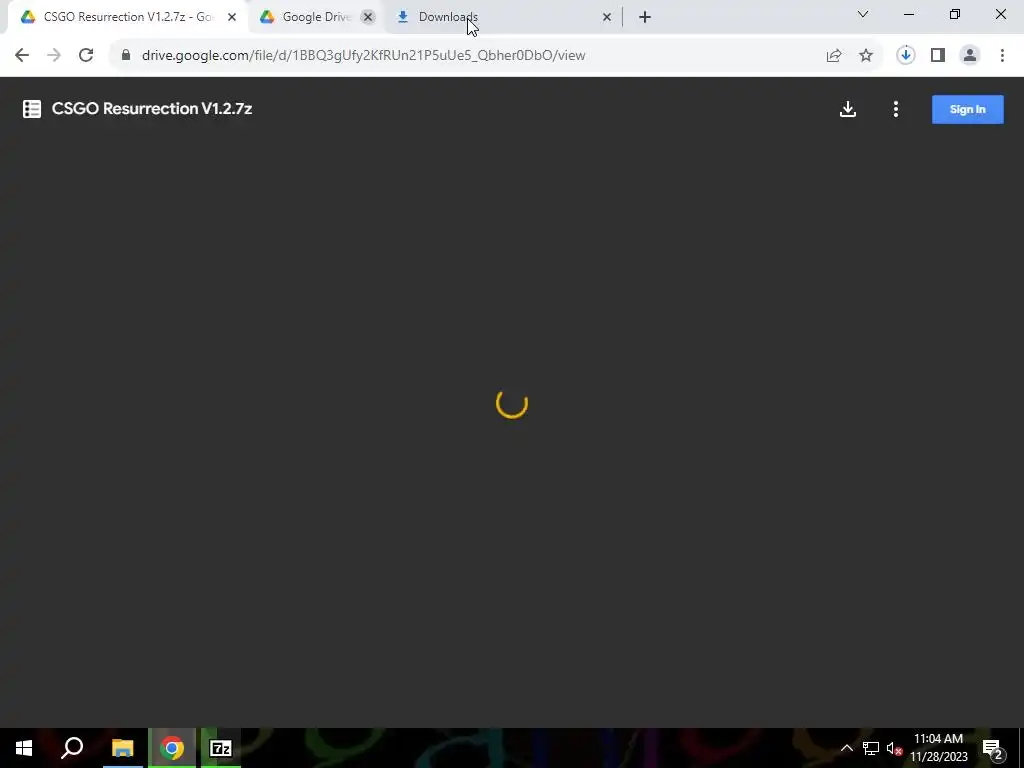Open Windows taskbar search
Viewport: 1024px width, 768px height.
tap(72, 748)
